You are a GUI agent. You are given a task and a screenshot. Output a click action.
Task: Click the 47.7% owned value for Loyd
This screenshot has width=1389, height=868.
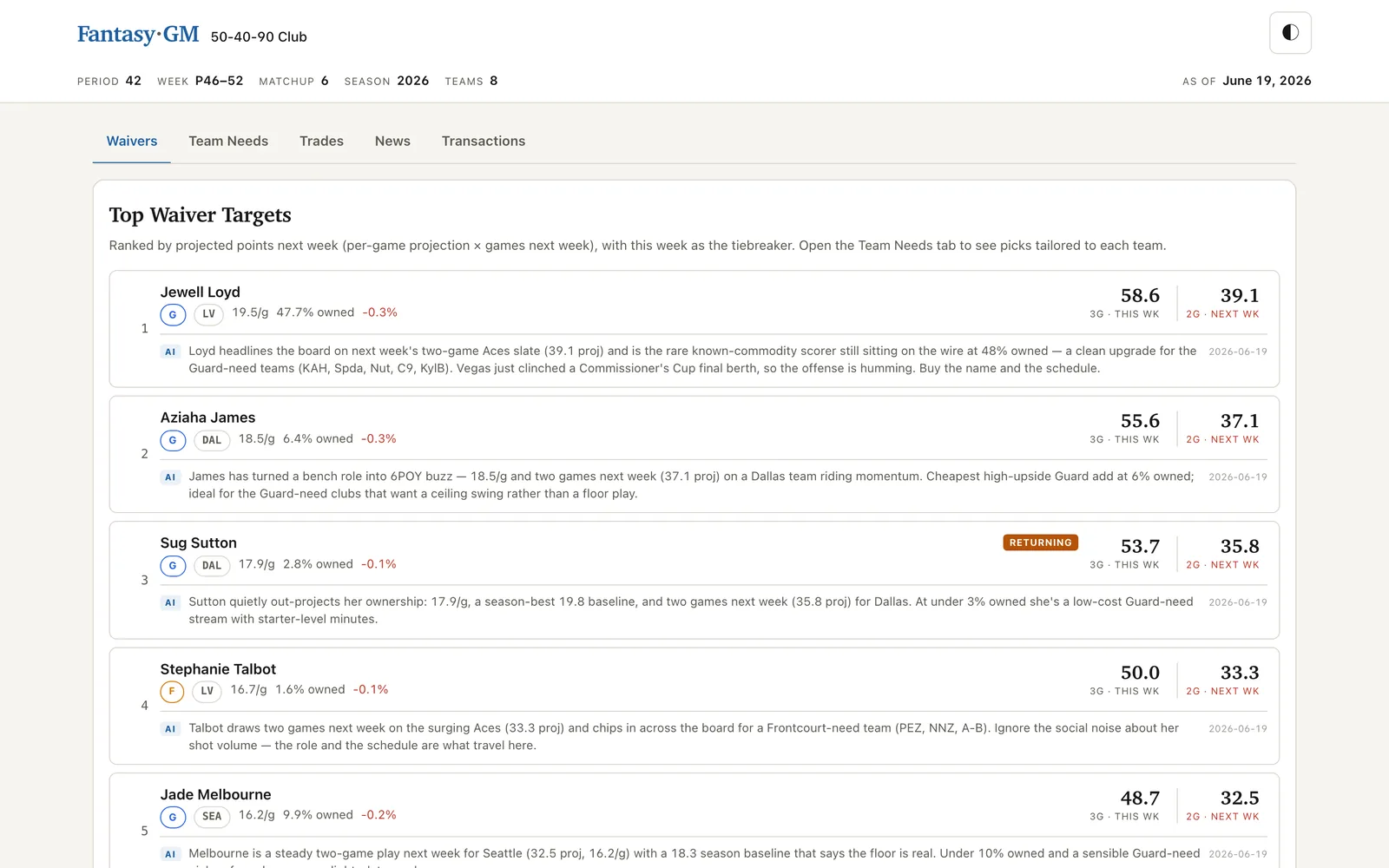(315, 312)
